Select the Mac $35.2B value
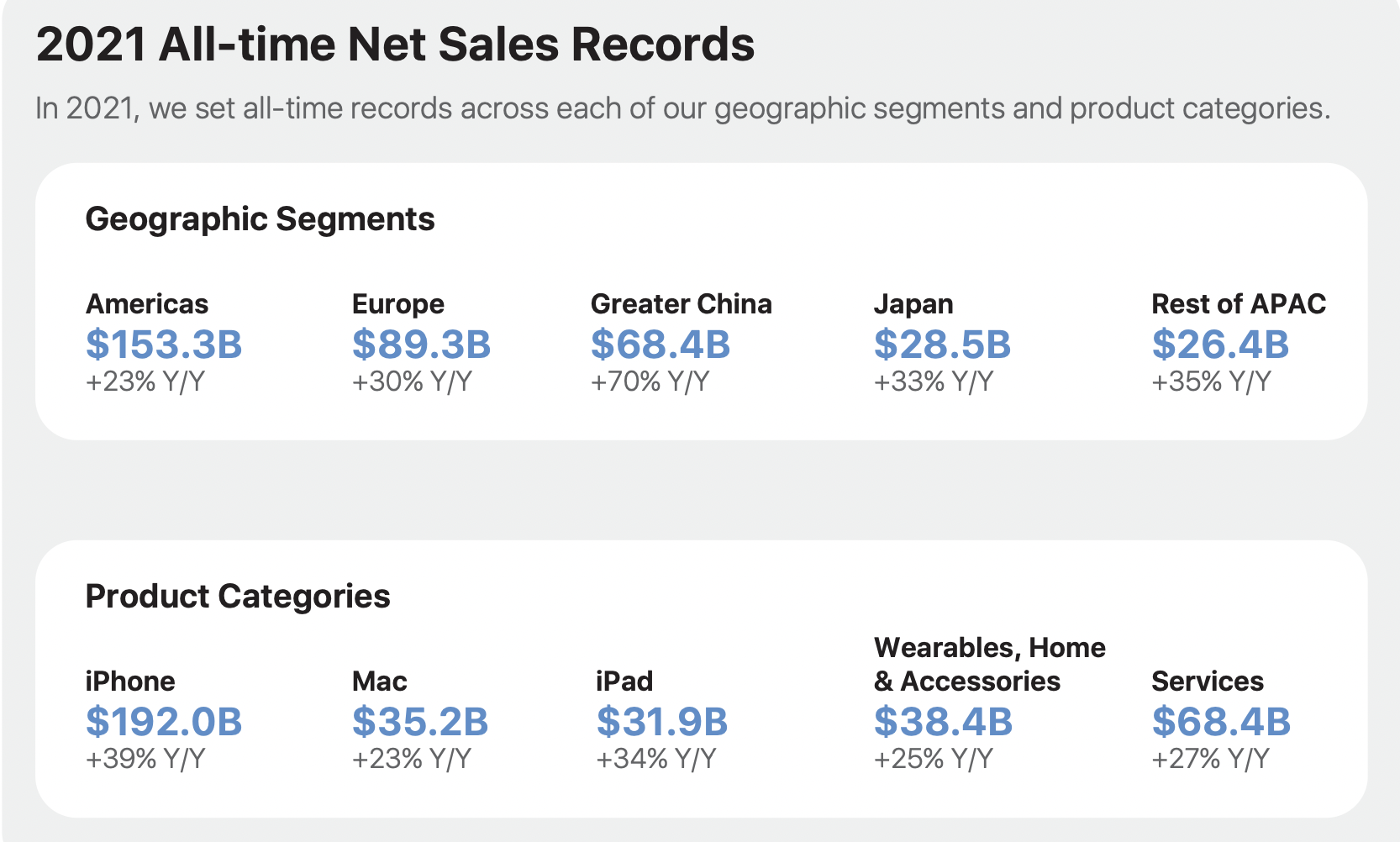The width and height of the screenshot is (1400, 842). 420,722
